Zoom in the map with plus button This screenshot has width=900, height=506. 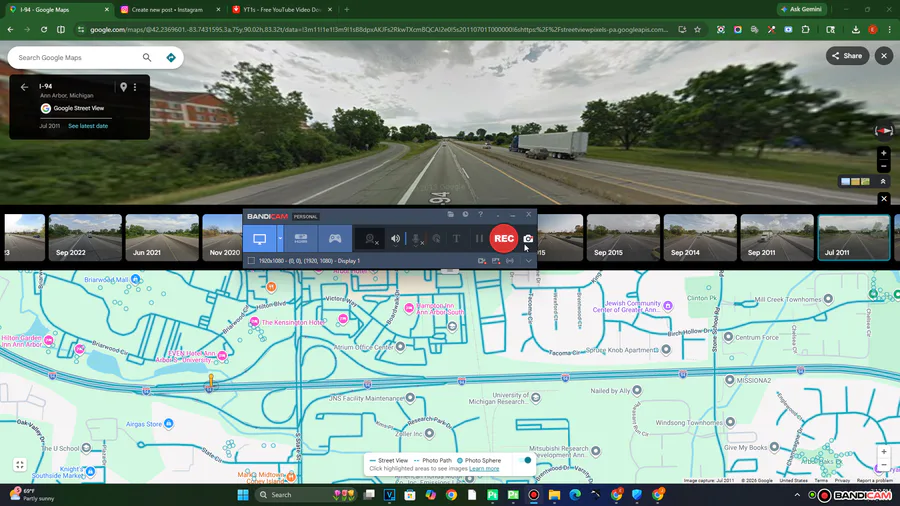884,452
